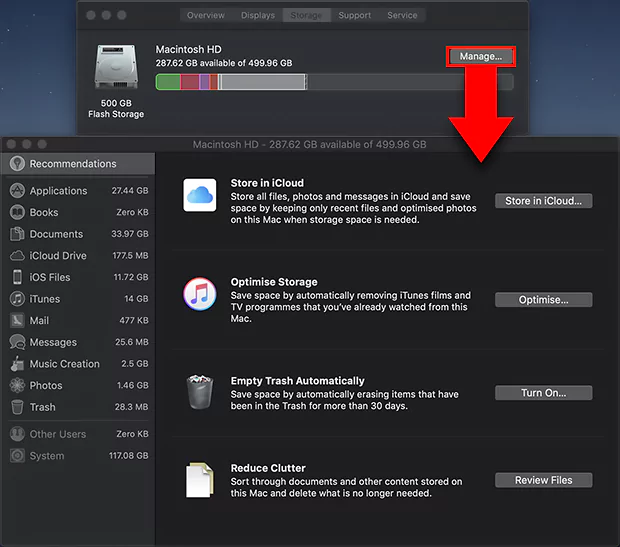Image resolution: width=620 pixels, height=547 pixels.
Task: Click the '500 GB Flash Storage' label
Action: [116, 109]
